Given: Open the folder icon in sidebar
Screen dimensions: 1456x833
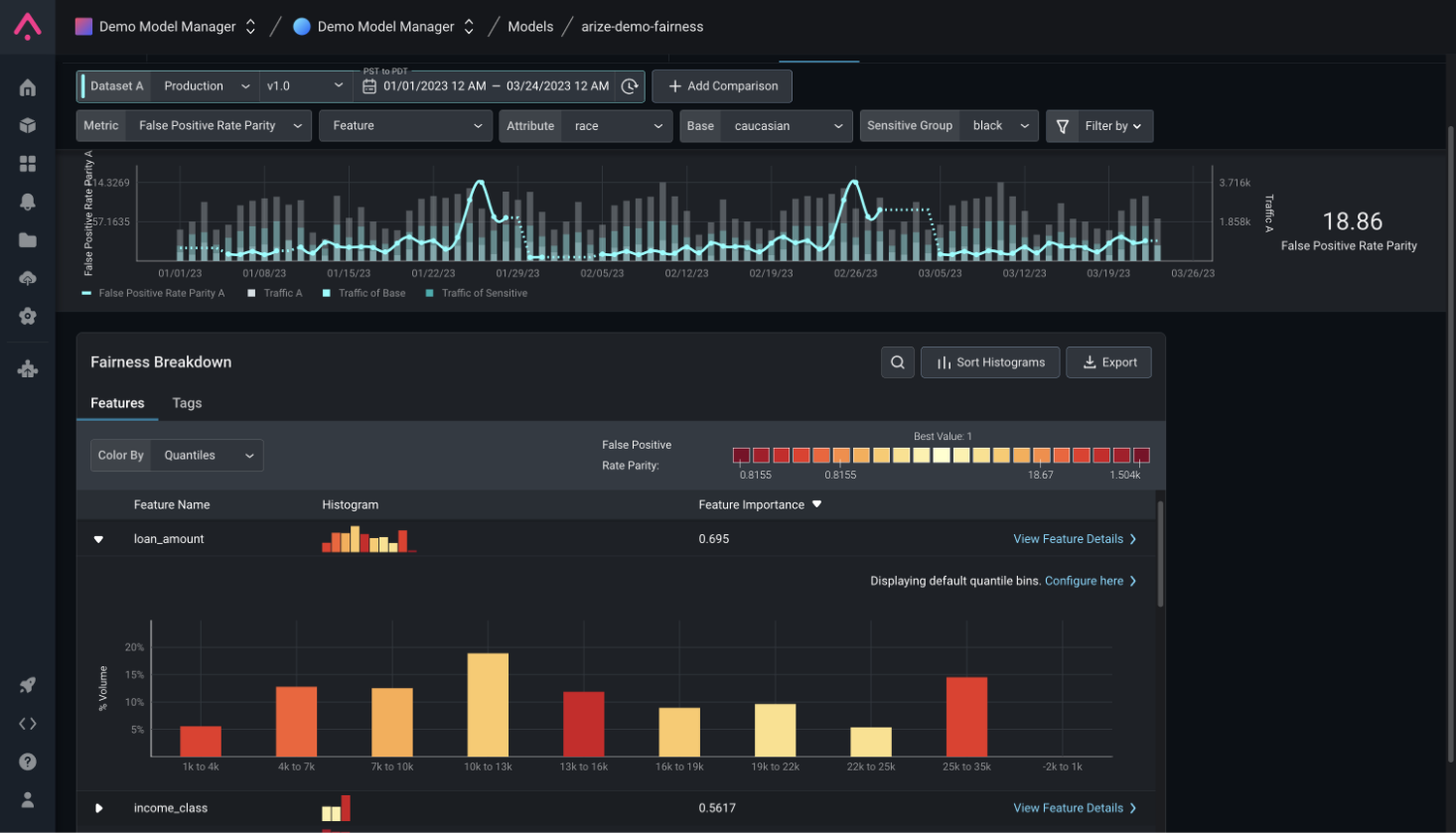Looking at the screenshot, I should [28, 239].
